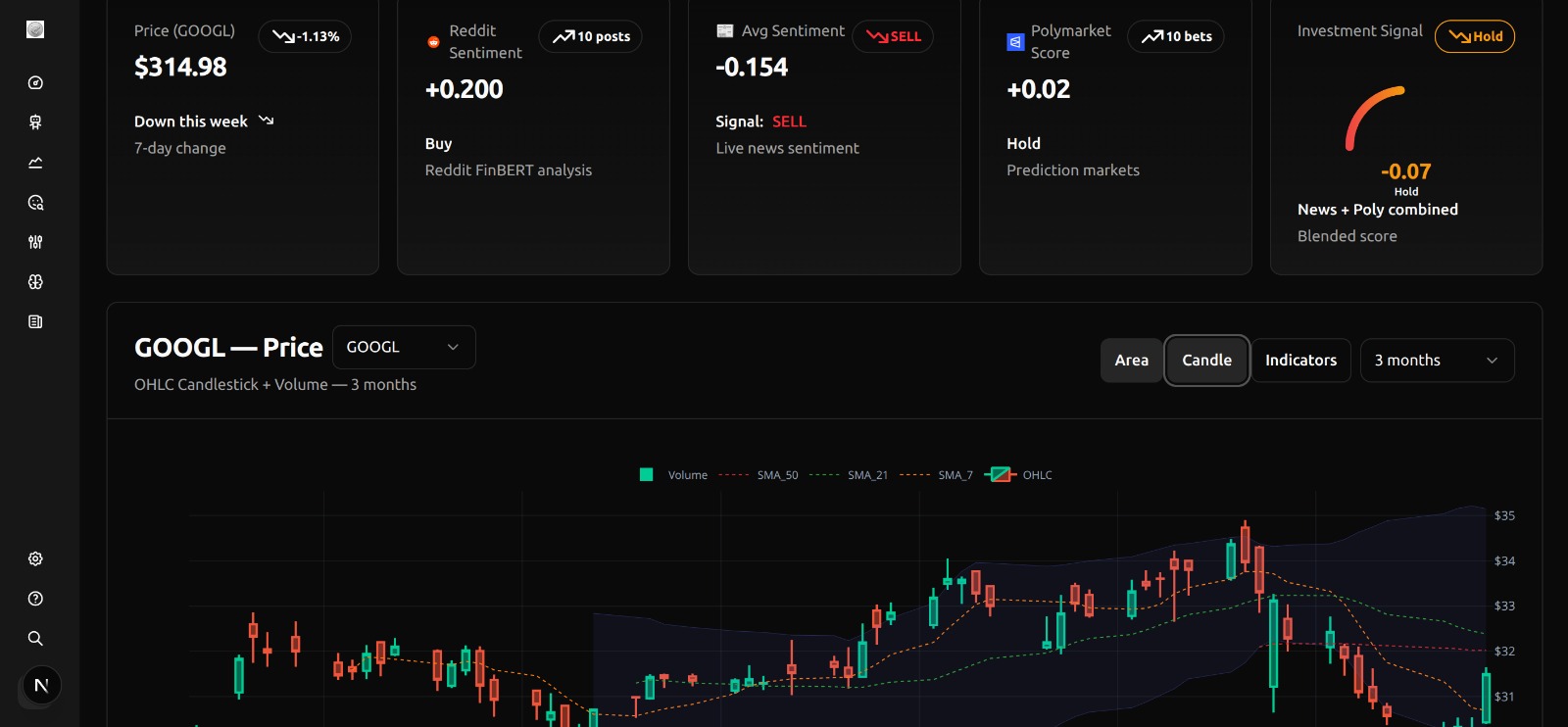This screenshot has height=727, width=1568.
Task: Click the news icon beside Avg Sentiment
Action: coord(725,31)
